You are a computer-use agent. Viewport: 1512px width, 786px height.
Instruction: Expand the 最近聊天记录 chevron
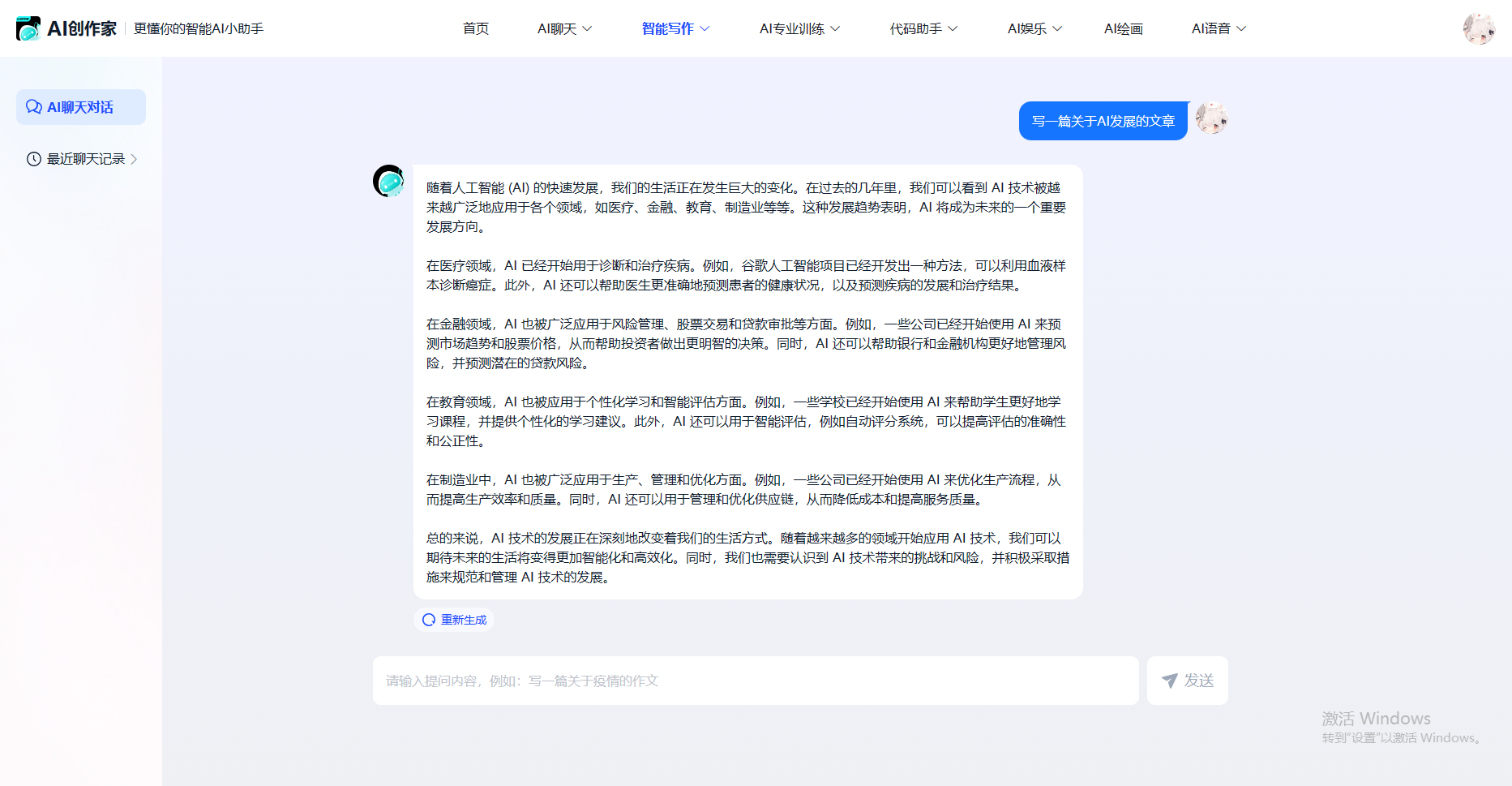click(134, 159)
